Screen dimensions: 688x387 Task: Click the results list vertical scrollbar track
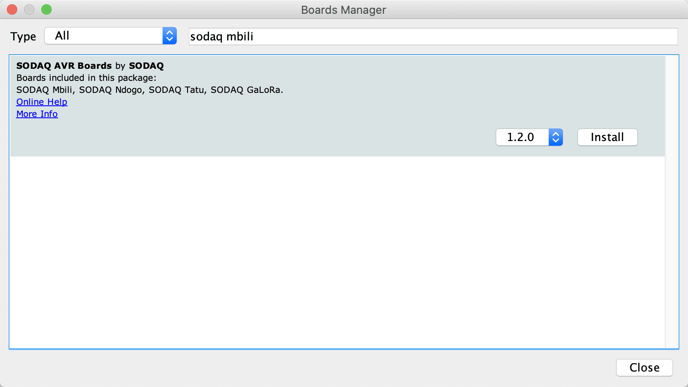click(671, 202)
